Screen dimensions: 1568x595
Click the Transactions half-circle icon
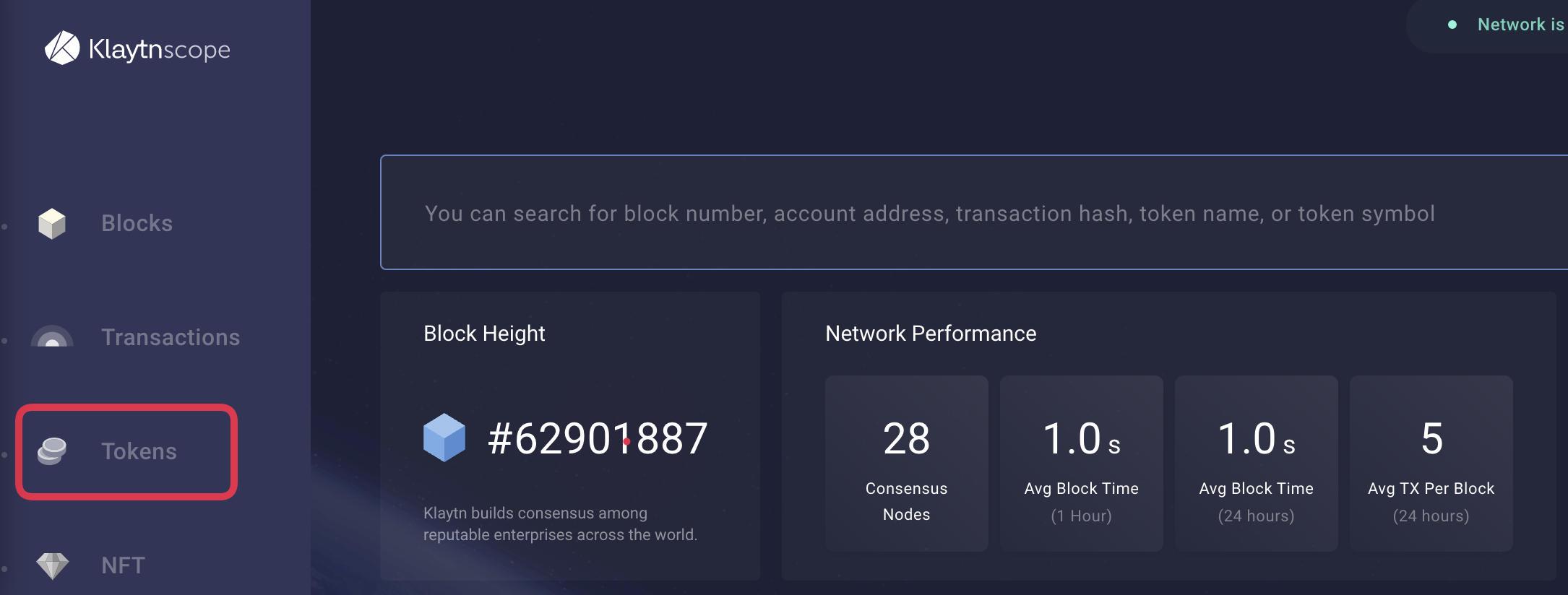[52, 336]
